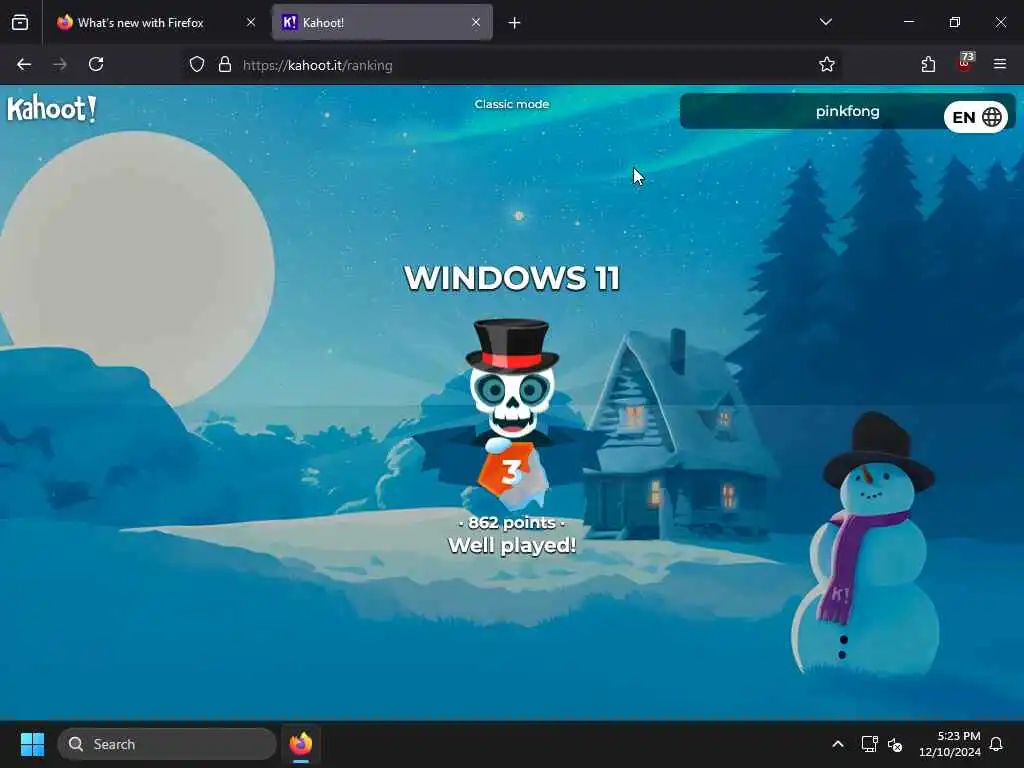This screenshot has height=768, width=1024.
Task: Click the site security padlock icon
Action: point(225,65)
